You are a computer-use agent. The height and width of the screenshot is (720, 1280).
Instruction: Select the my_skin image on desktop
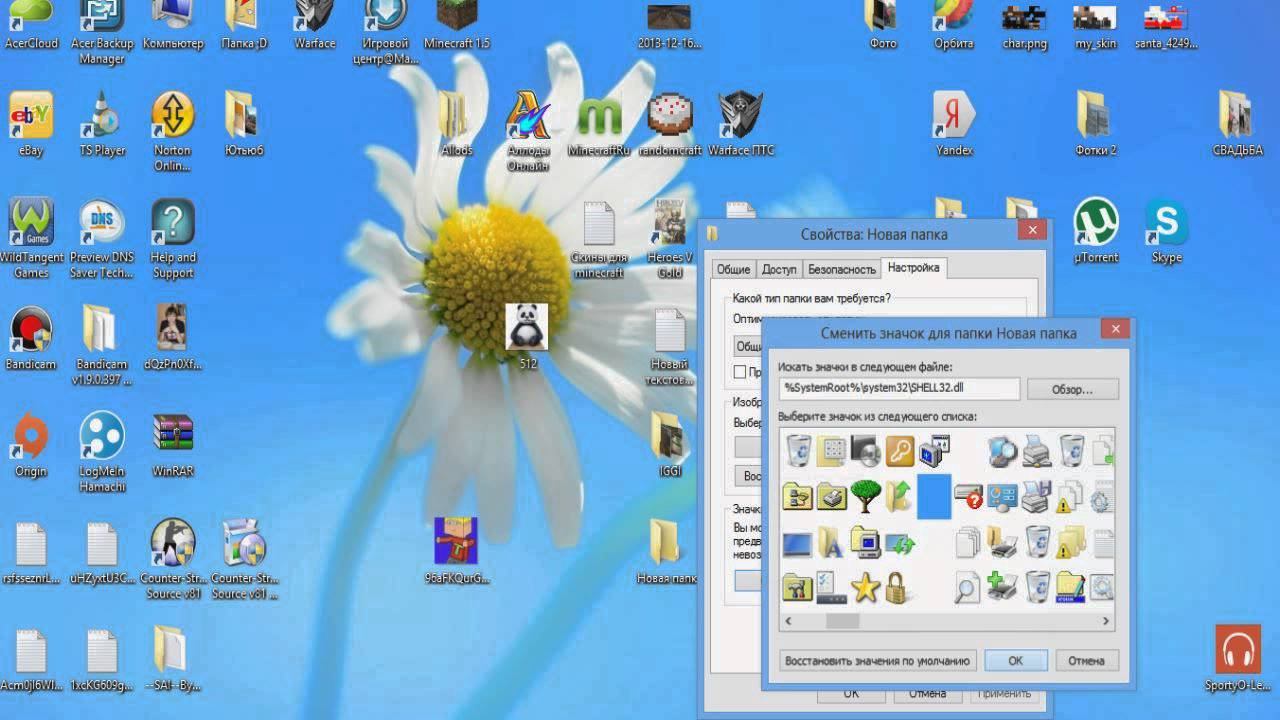click(x=1096, y=25)
